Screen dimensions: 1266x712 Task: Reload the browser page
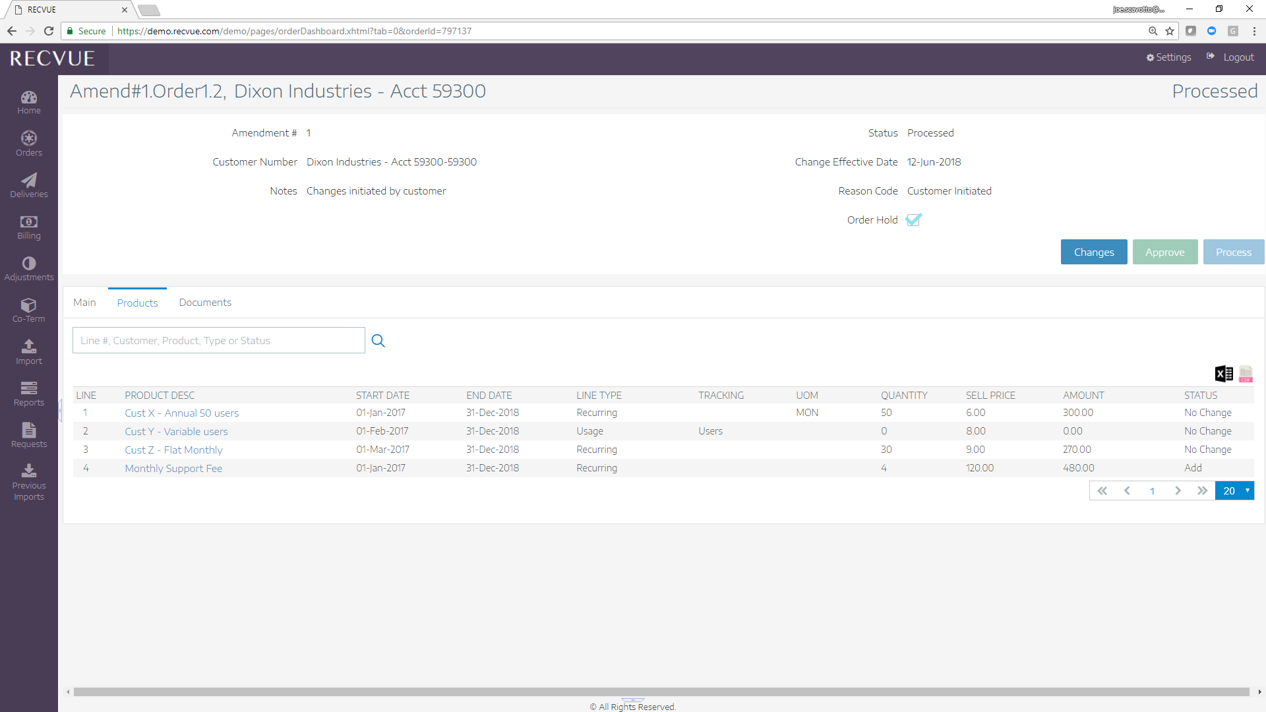(x=48, y=31)
